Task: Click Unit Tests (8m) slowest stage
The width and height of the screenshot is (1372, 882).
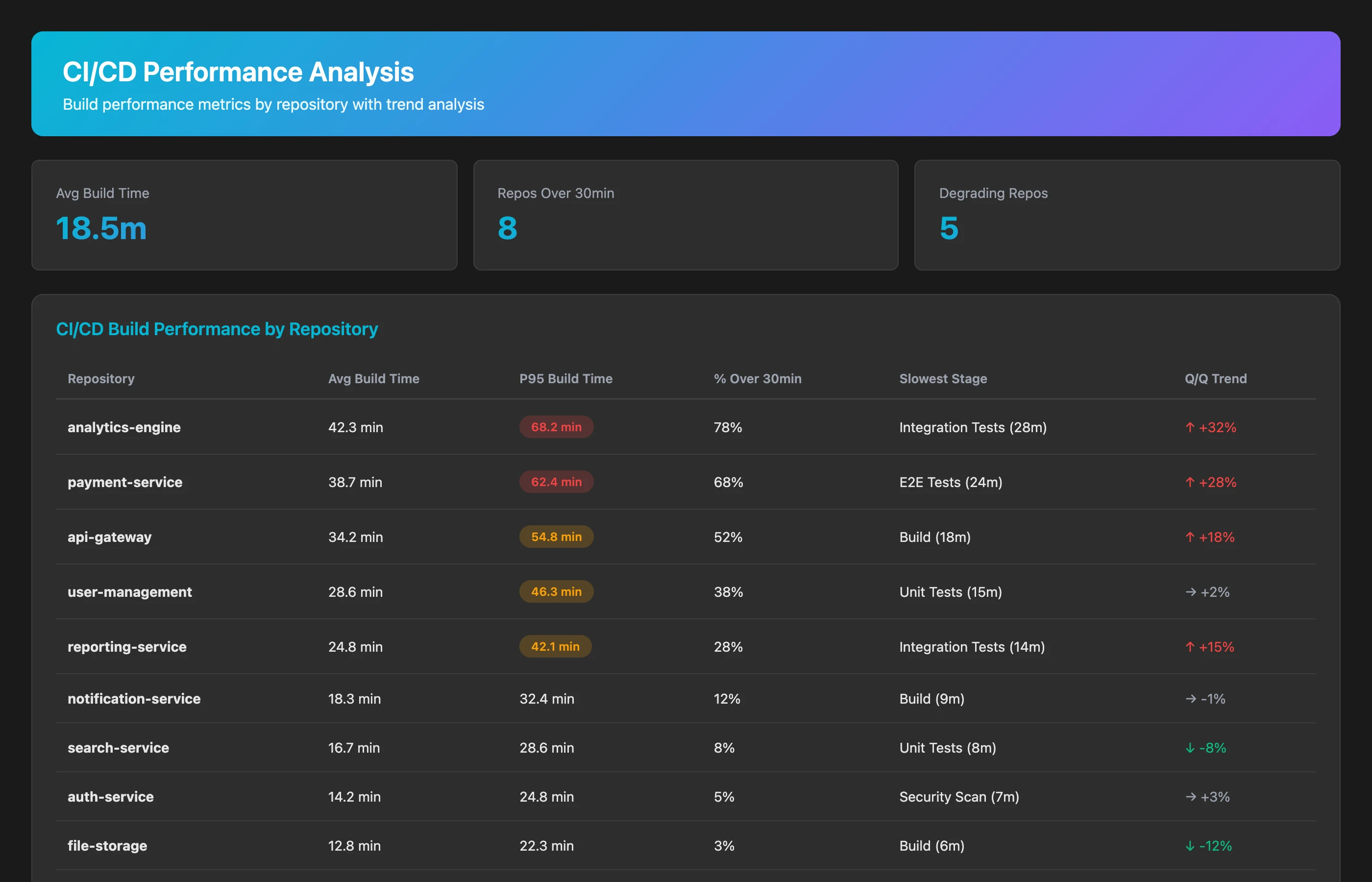Action: coord(948,747)
